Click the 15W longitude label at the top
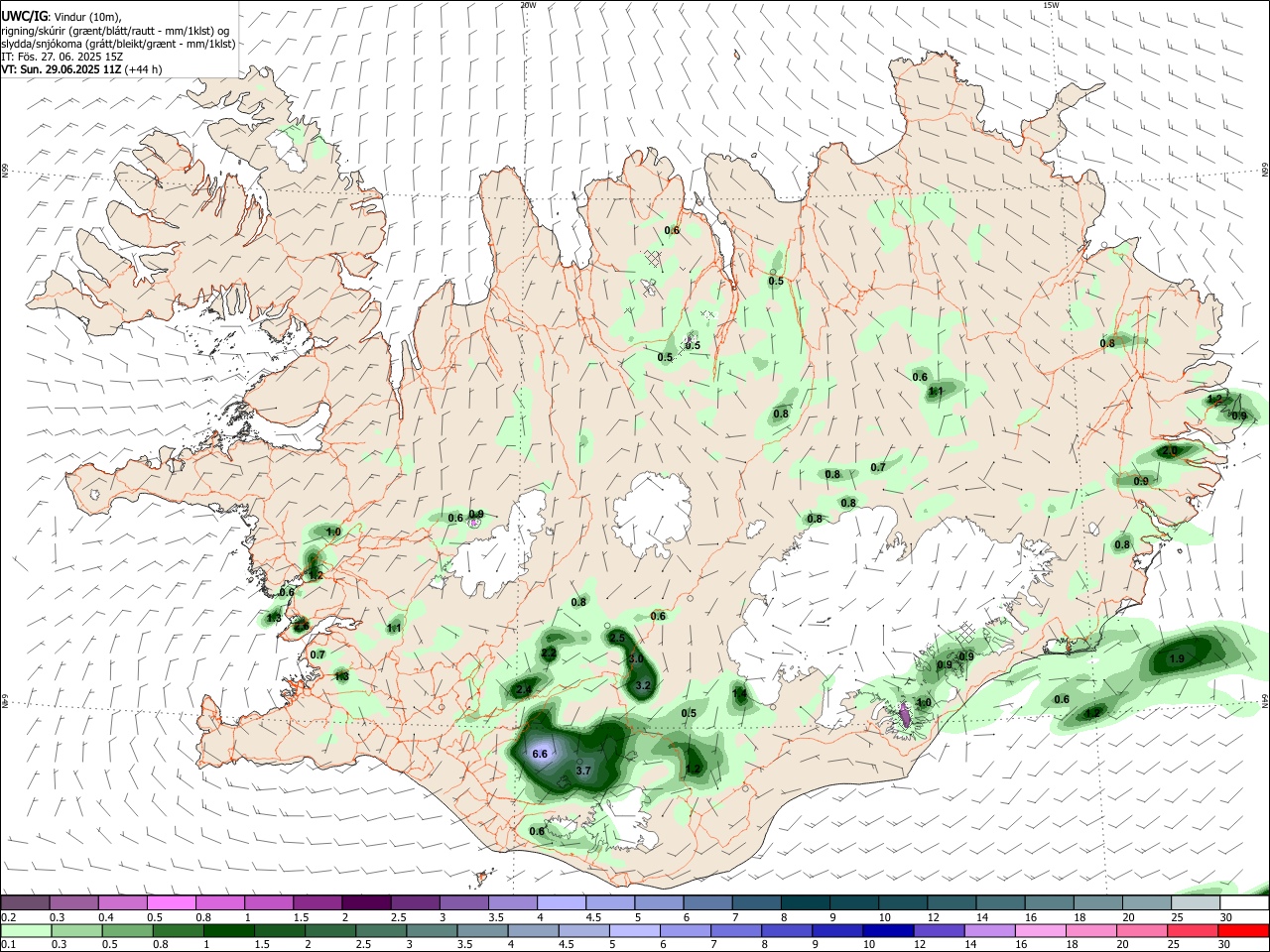1270x952 pixels. [x=1051, y=5]
